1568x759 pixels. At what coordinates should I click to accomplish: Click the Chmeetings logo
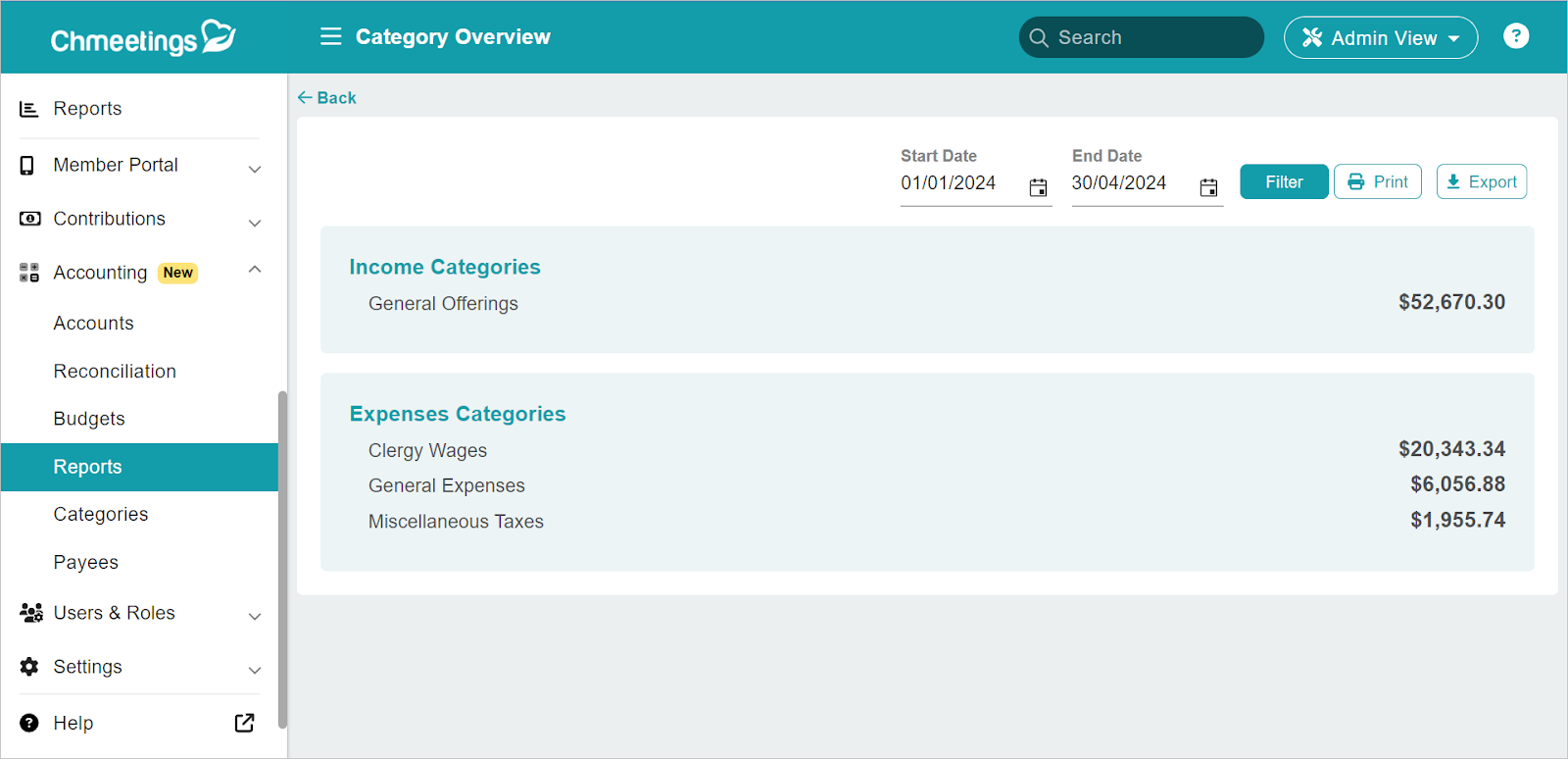(x=143, y=38)
